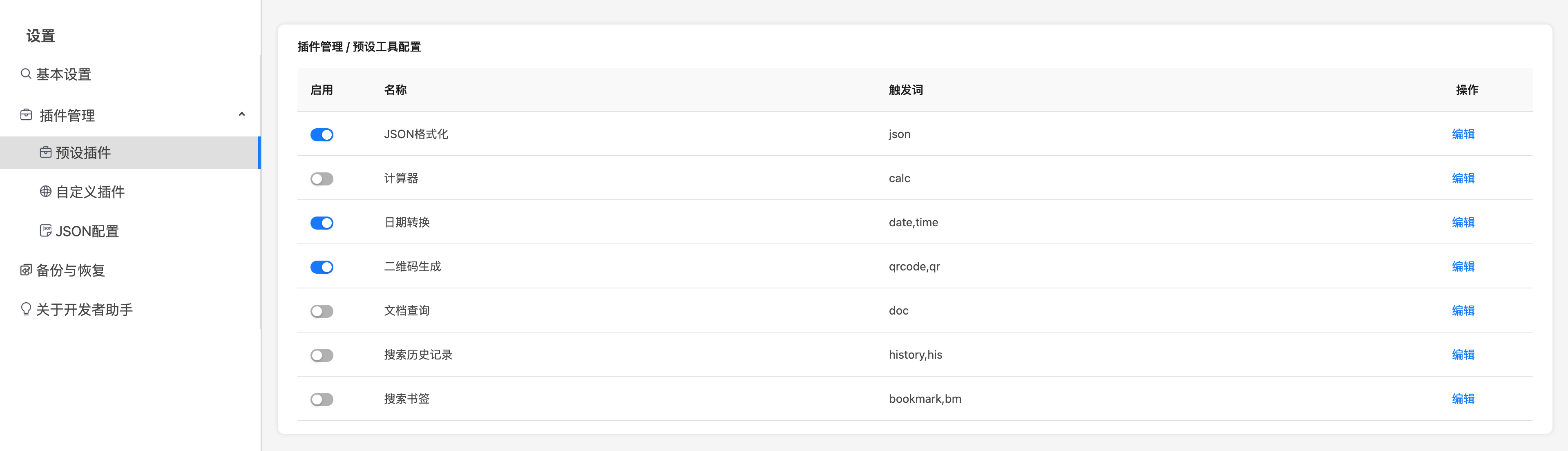Click the briefcase icon next to 插件管理
Screen dimensions: 1568x451
(26, 114)
